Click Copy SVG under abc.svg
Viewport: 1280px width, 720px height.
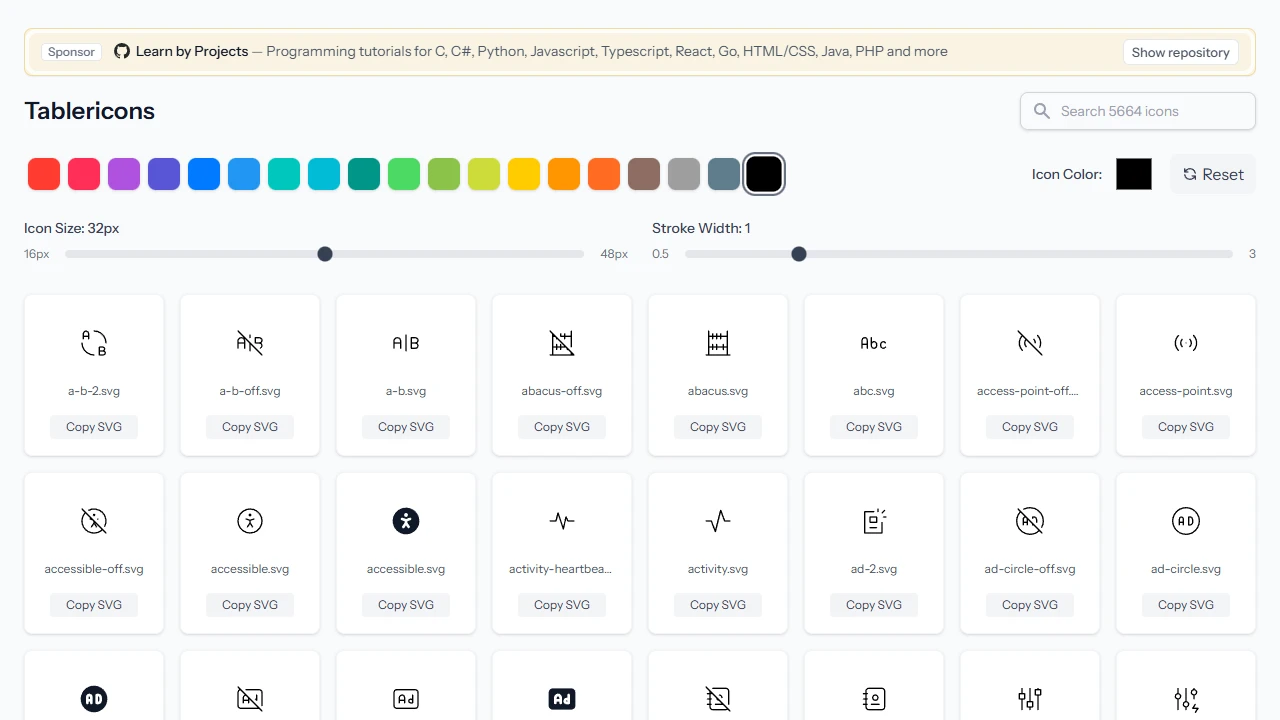tap(873, 427)
